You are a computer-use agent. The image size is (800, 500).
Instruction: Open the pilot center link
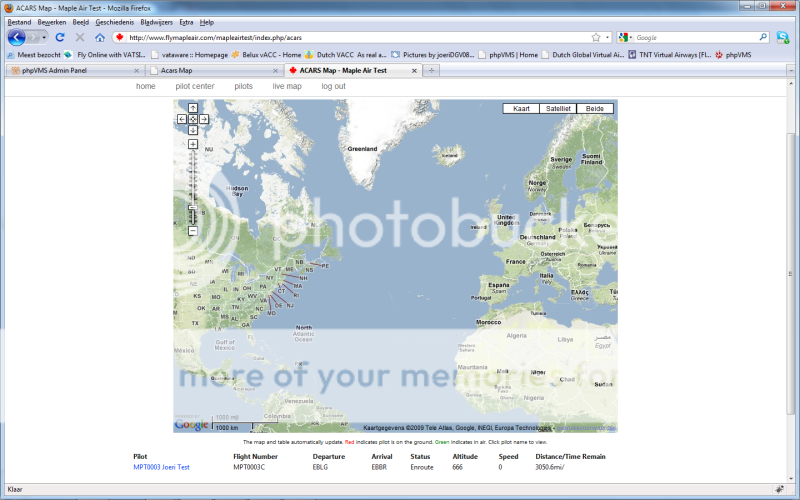pos(195,87)
